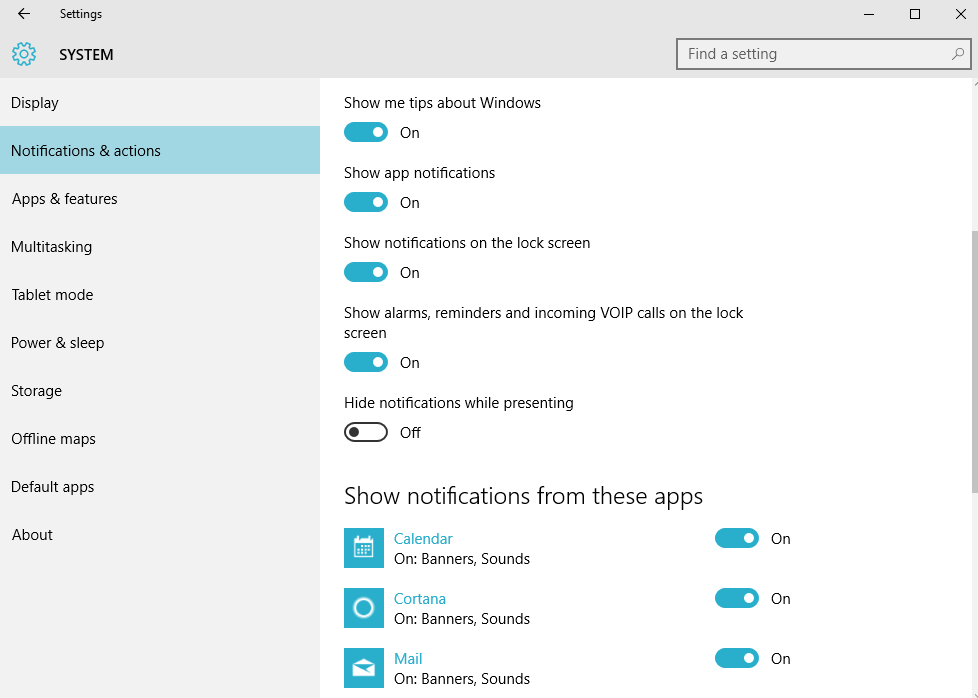Image resolution: width=978 pixels, height=698 pixels.
Task: Close the Settings window
Action: [x=961, y=14]
